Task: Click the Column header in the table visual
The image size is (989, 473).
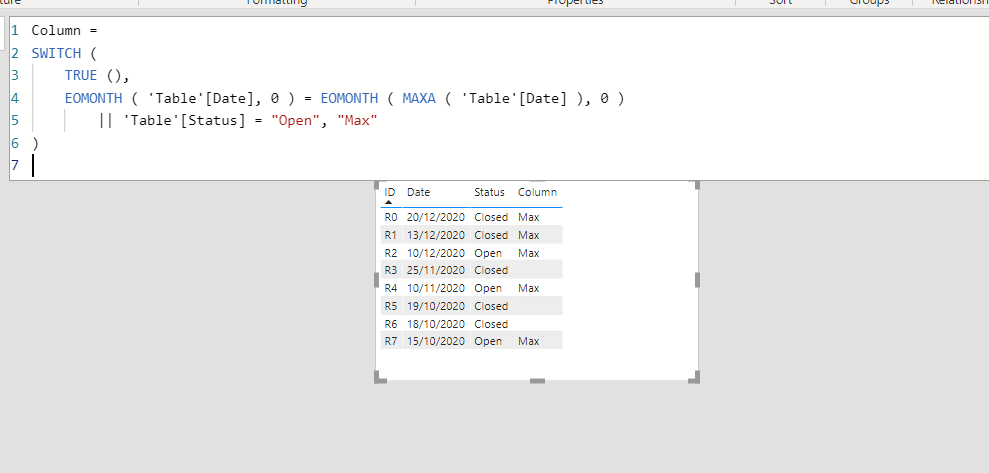Action: tap(537, 192)
